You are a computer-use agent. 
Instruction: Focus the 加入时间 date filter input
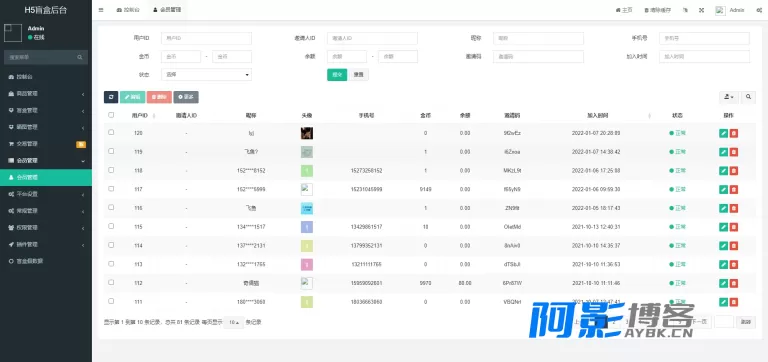click(x=704, y=56)
